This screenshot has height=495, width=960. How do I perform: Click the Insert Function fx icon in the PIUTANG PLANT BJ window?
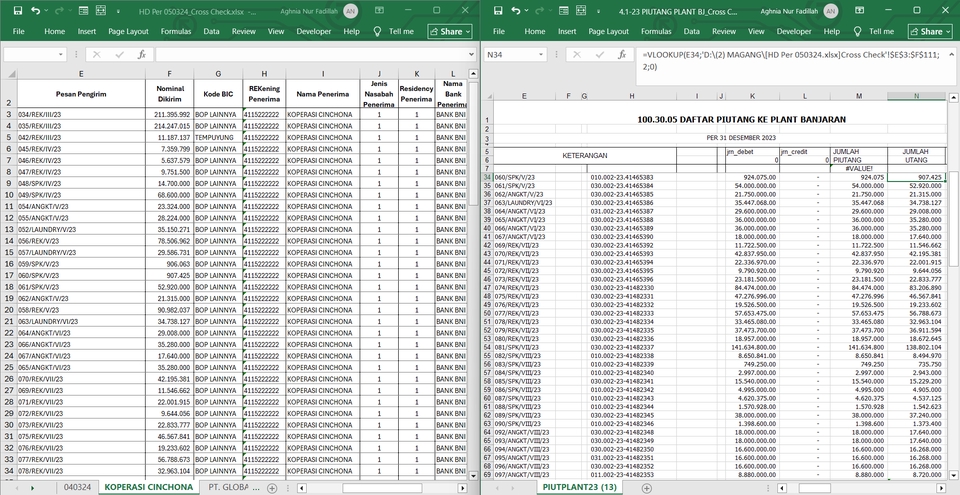(x=621, y=55)
